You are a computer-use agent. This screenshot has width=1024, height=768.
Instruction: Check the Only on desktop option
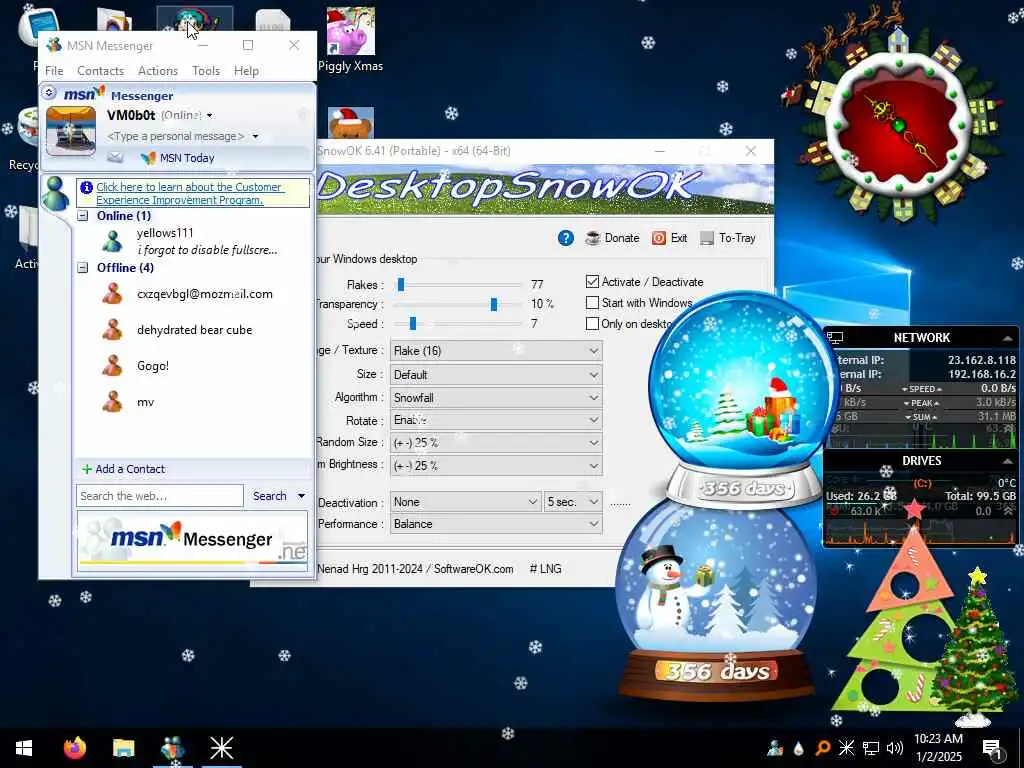coord(592,323)
